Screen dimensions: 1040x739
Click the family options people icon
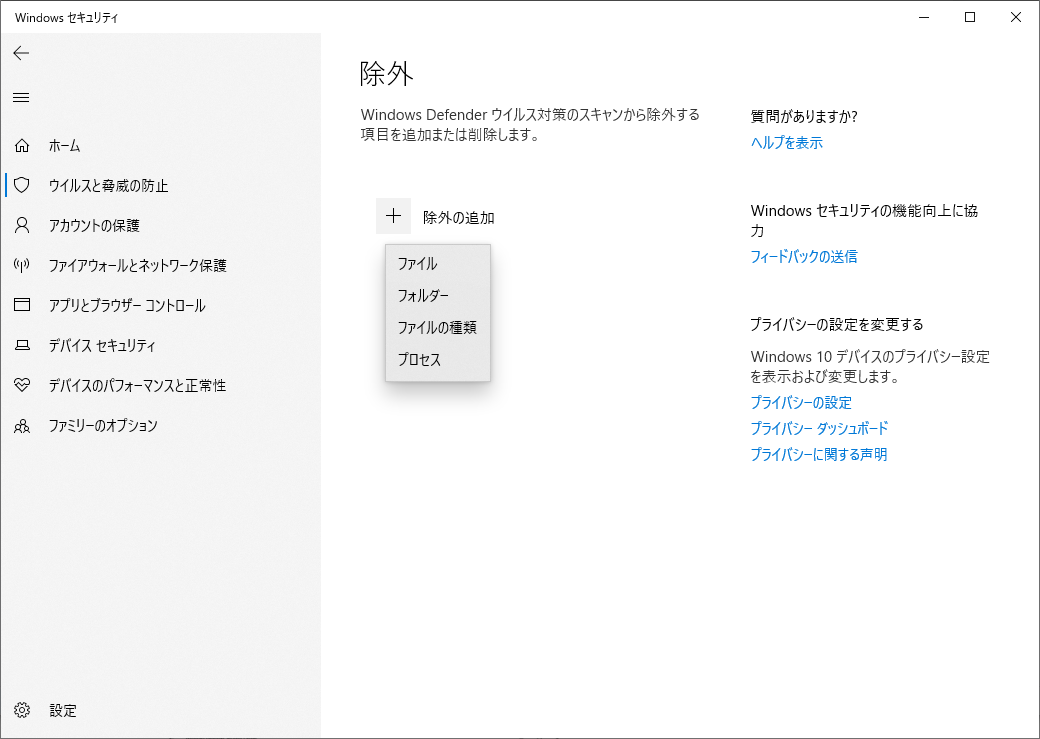click(22, 425)
